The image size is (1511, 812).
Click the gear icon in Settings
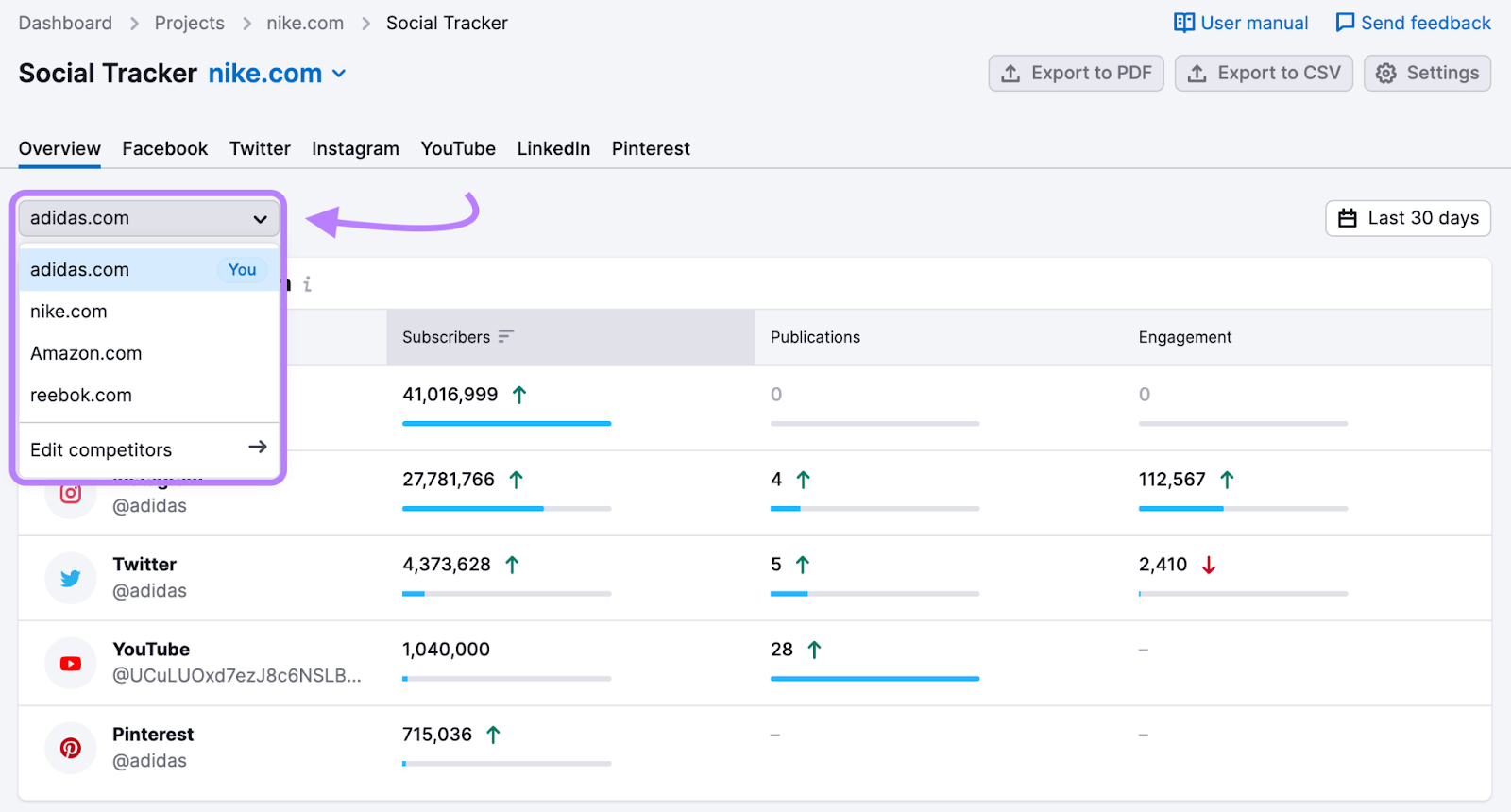(1385, 74)
